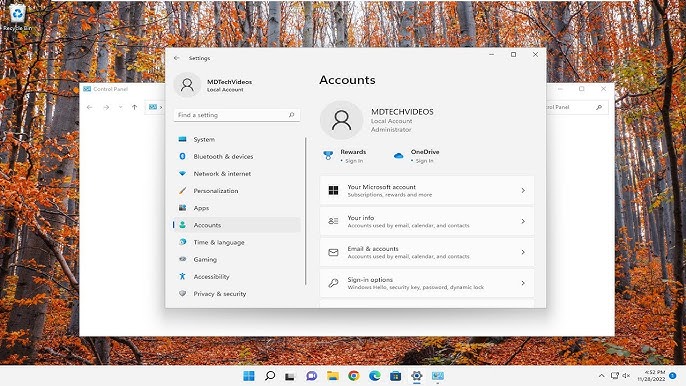Select Bluetooth & devices in sidebar

[237, 156]
